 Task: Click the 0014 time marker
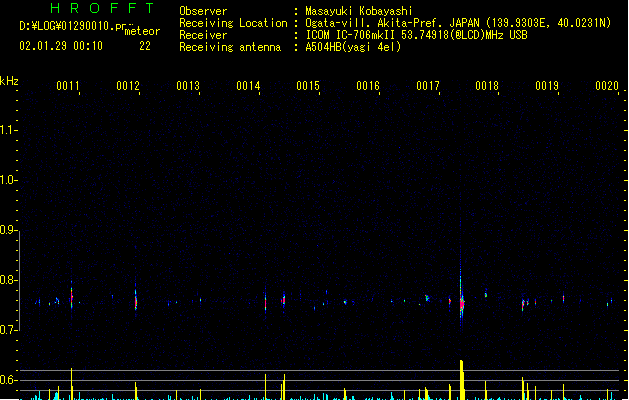pos(248,85)
